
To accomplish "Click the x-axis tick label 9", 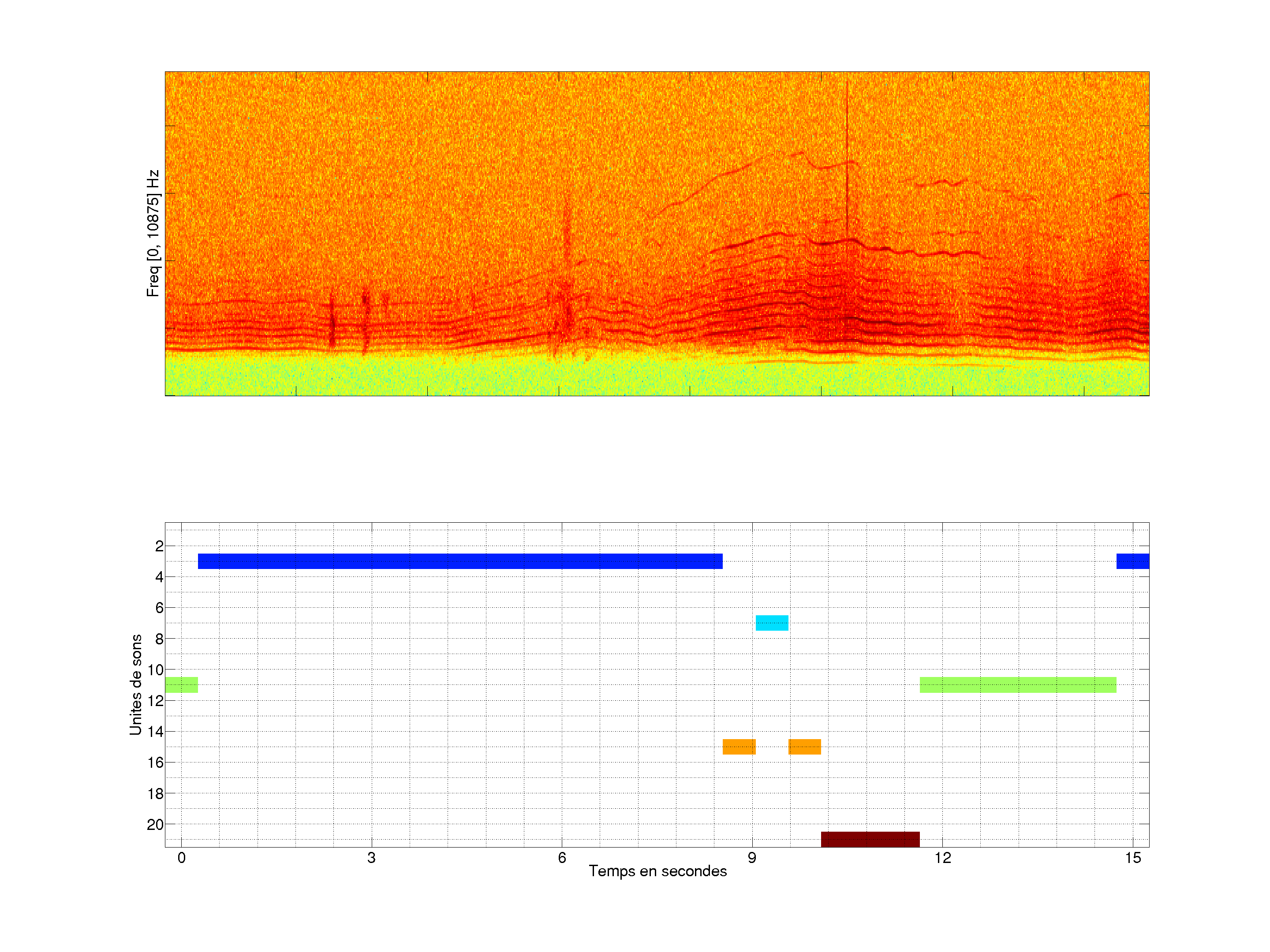I will (x=751, y=858).
